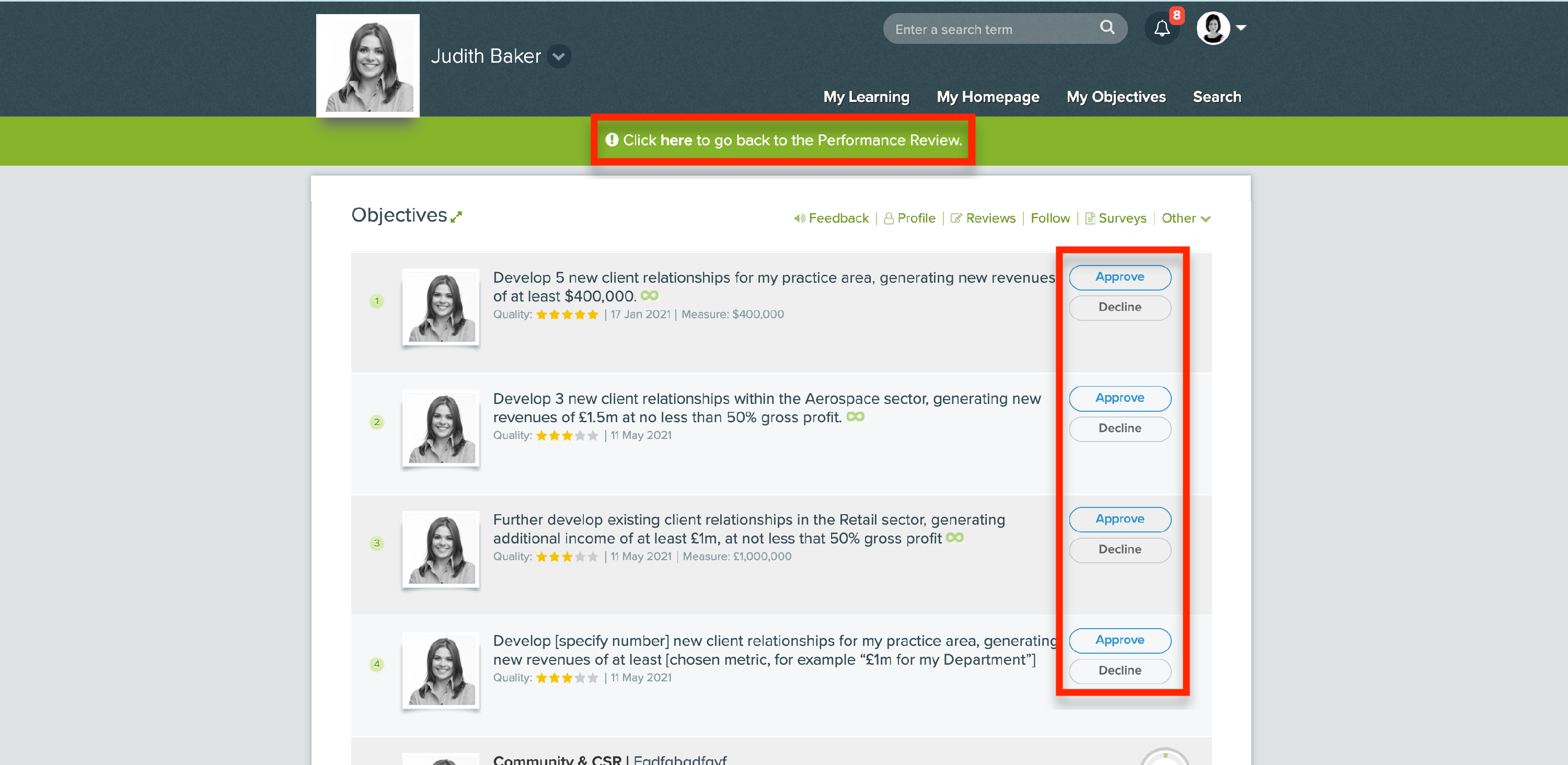
Task: Click the Follow link
Action: point(1050,218)
